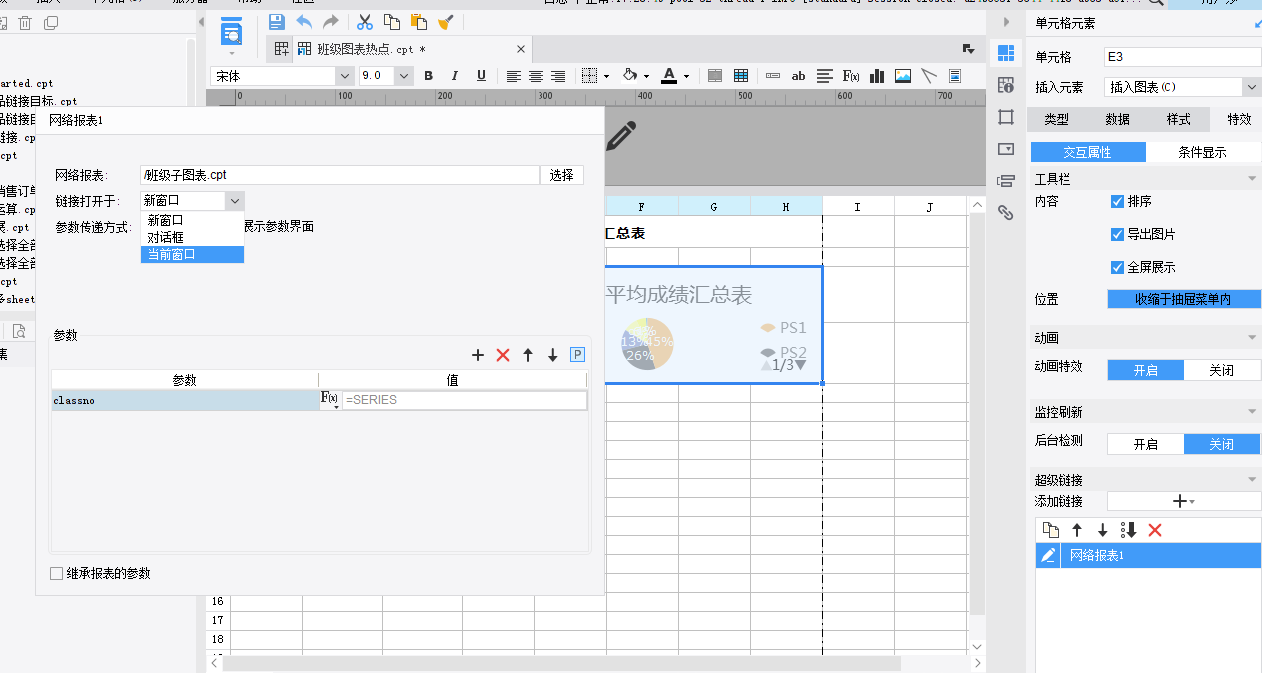Toggle underline formatting
Screen dimensions: 1262x673
[x=481, y=76]
